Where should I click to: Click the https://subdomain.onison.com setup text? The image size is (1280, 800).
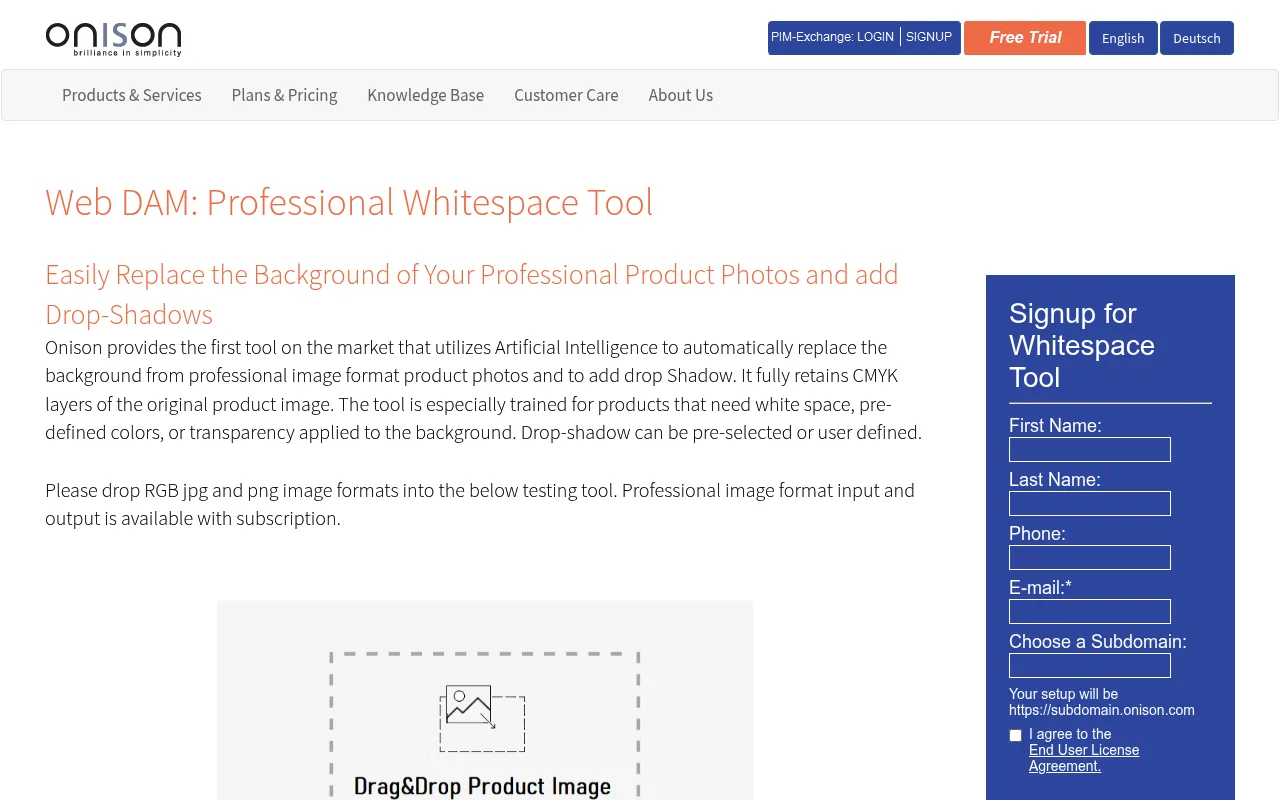tap(1102, 710)
